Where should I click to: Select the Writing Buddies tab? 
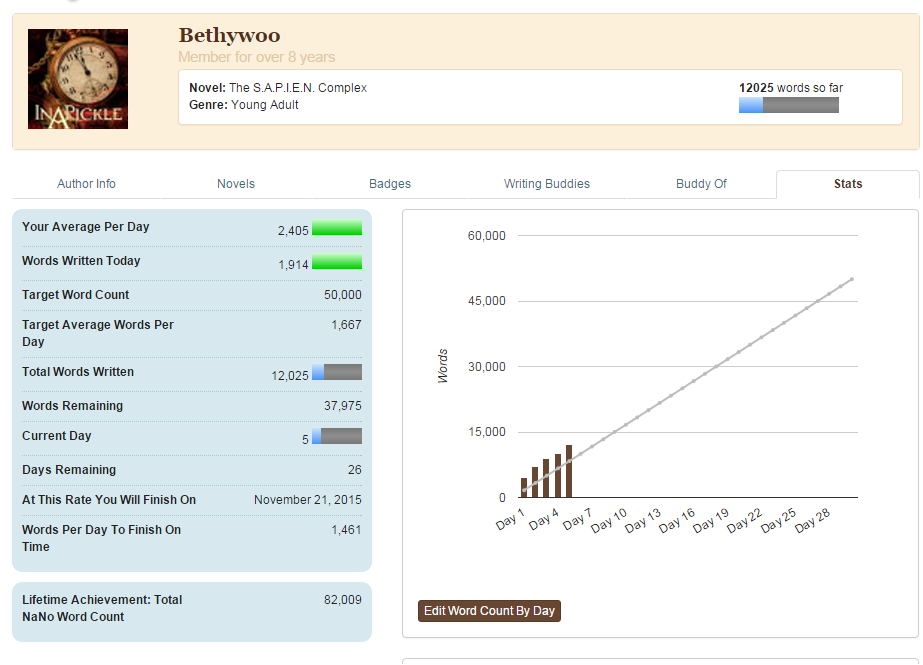coord(546,184)
